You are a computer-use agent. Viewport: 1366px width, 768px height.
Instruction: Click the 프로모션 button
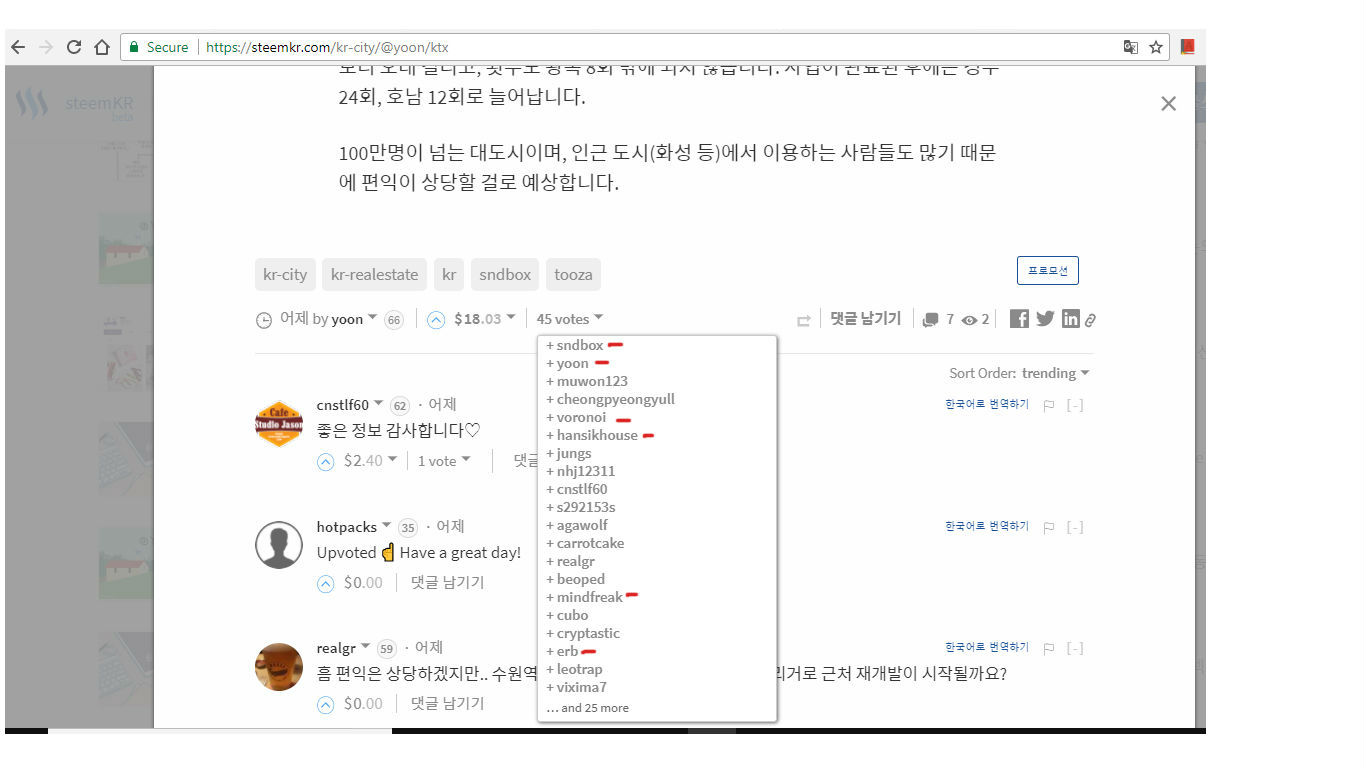(1047, 269)
